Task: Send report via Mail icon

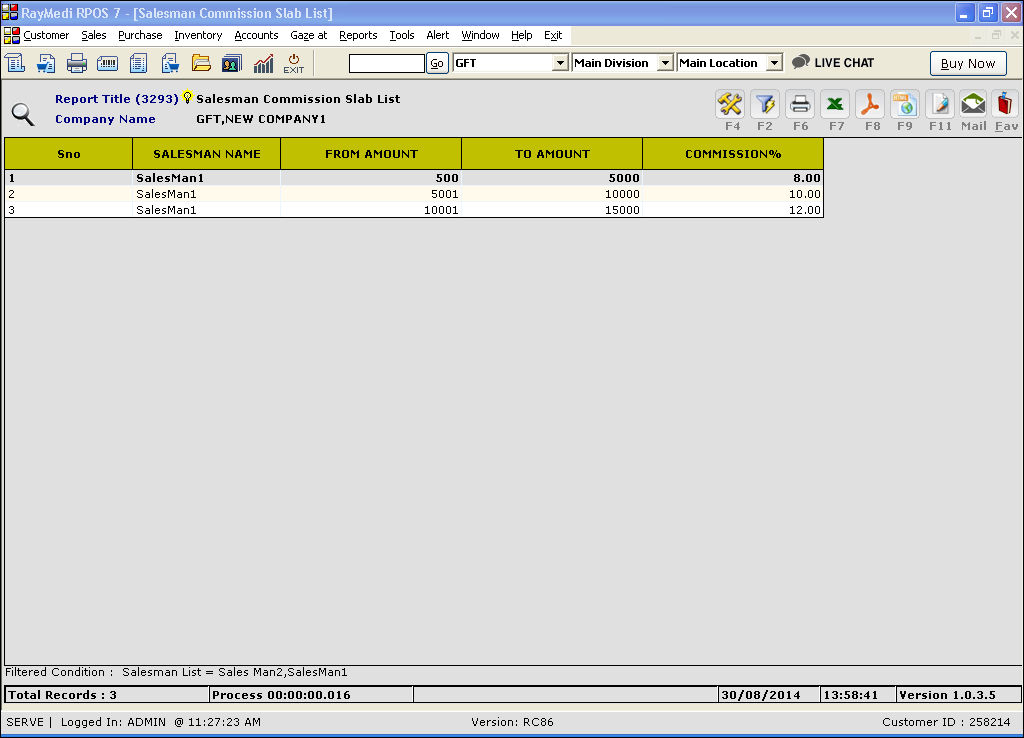Action: [973, 104]
